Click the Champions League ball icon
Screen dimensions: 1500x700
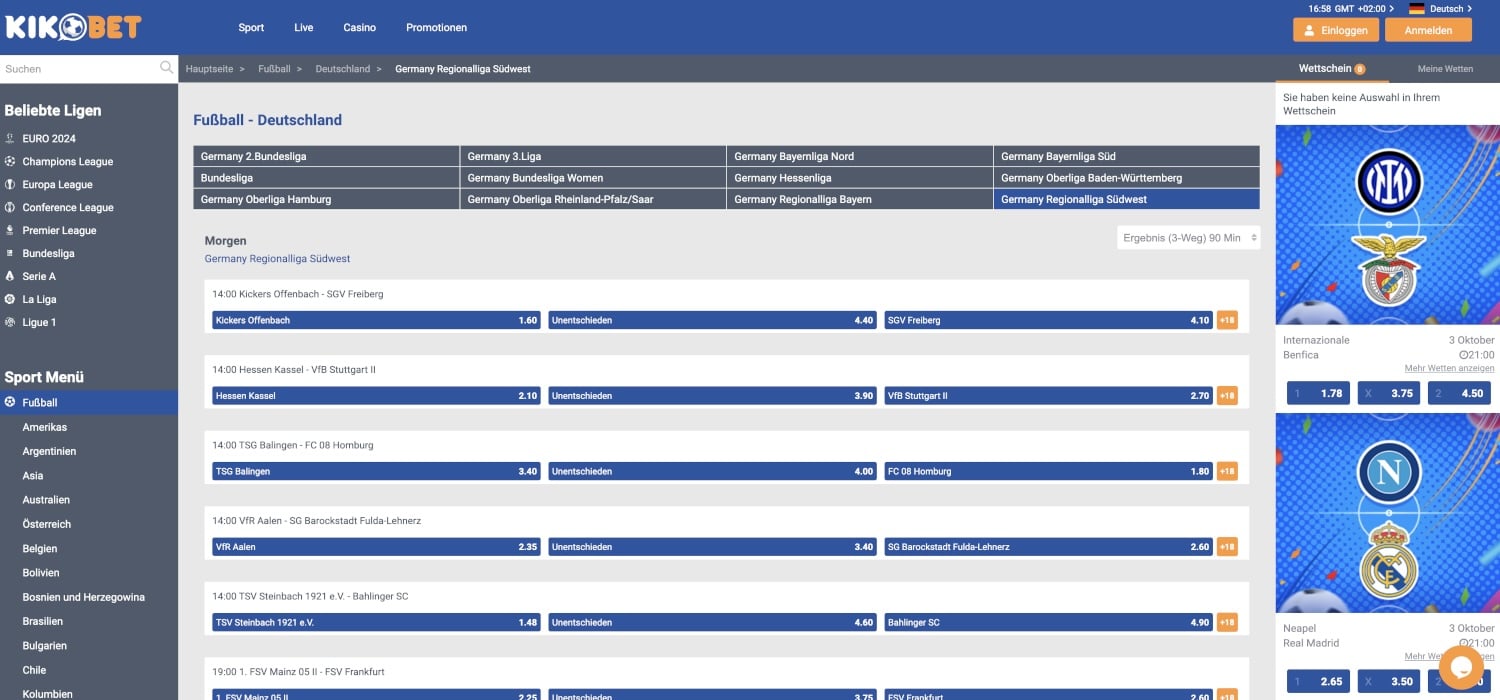[x=10, y=161]
